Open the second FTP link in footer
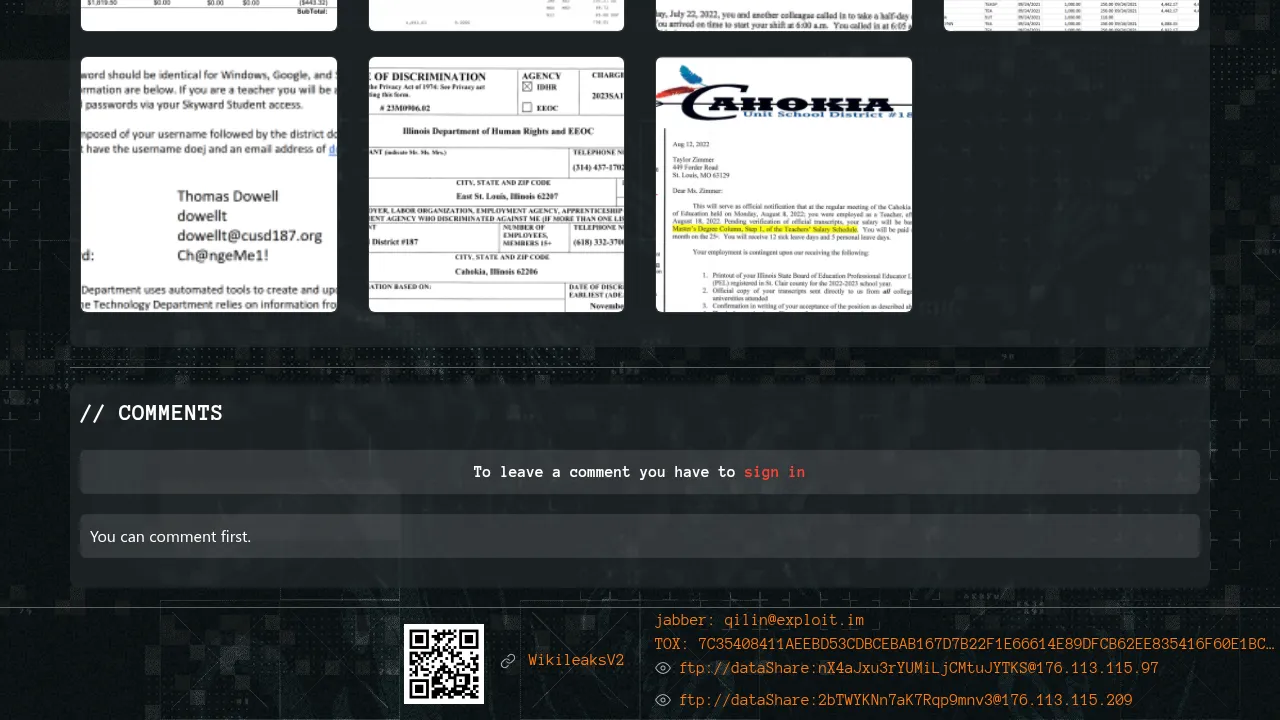 (905, 700)
